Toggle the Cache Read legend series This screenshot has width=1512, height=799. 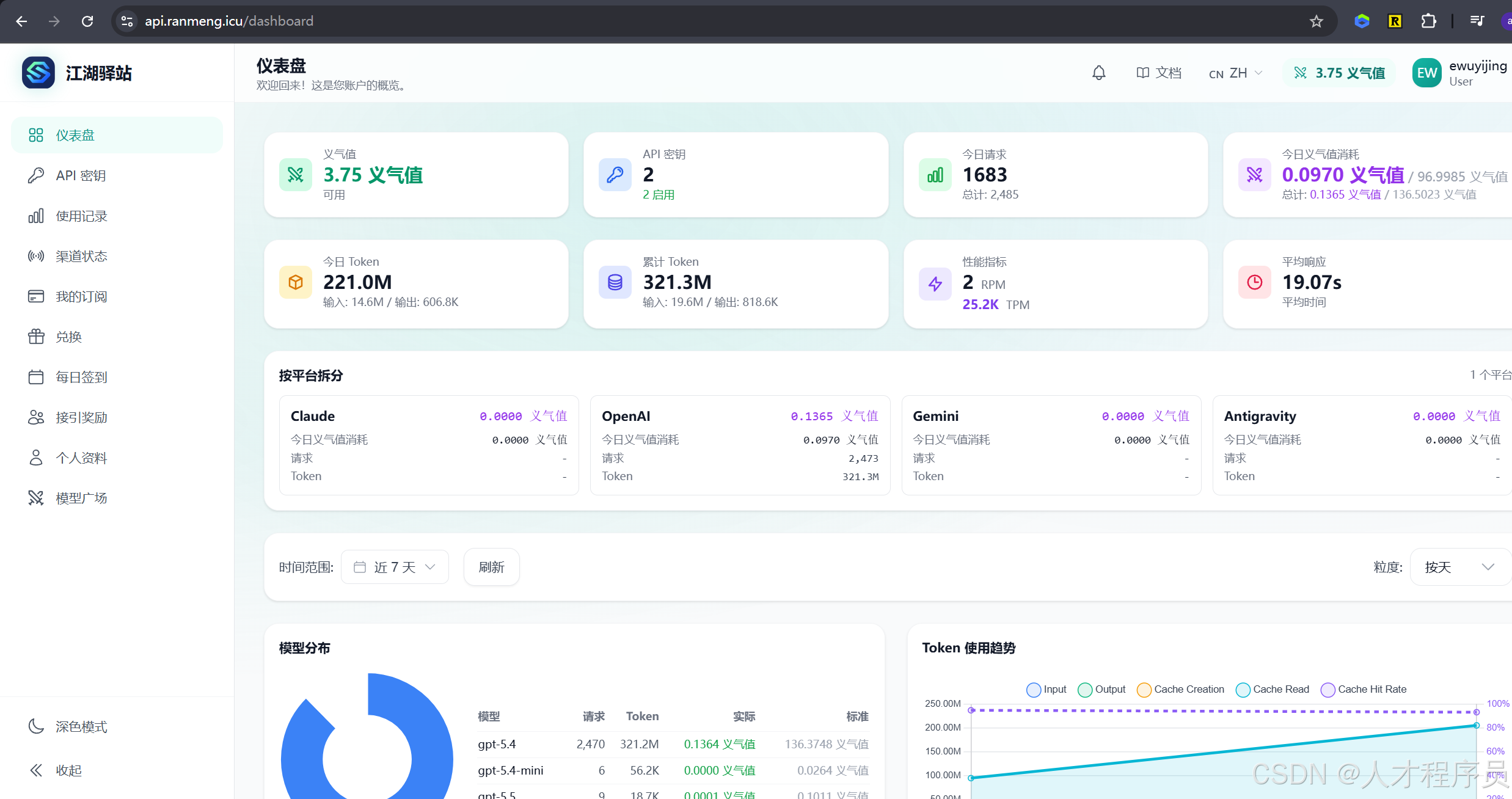click(x=1273, y=690)
